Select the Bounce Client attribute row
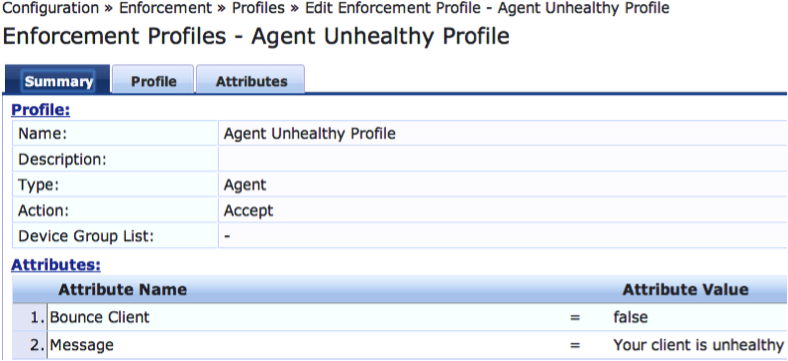This screenshot has height=361, width=788. point(400,317)
